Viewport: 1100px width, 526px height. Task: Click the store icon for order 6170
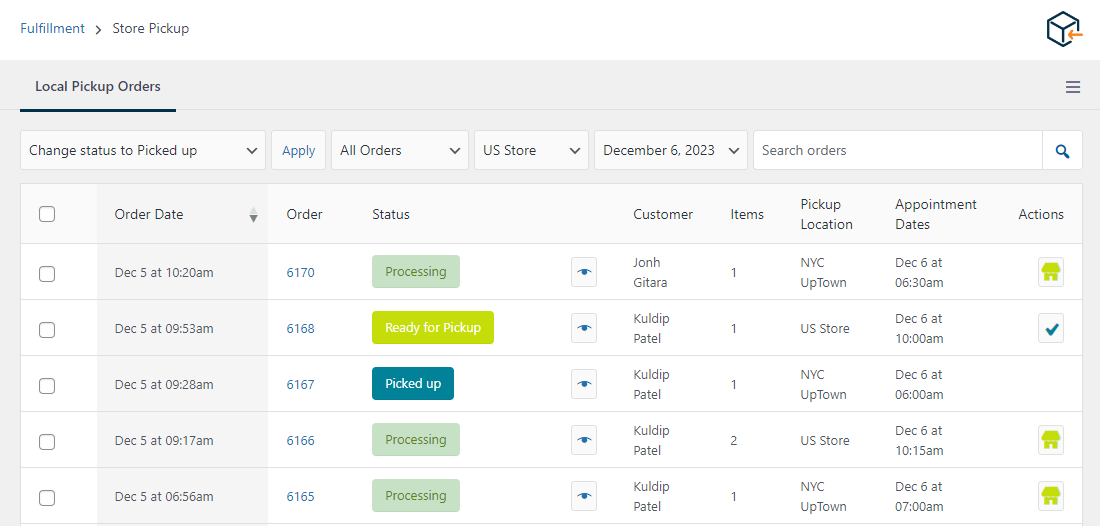[1050, 272]
